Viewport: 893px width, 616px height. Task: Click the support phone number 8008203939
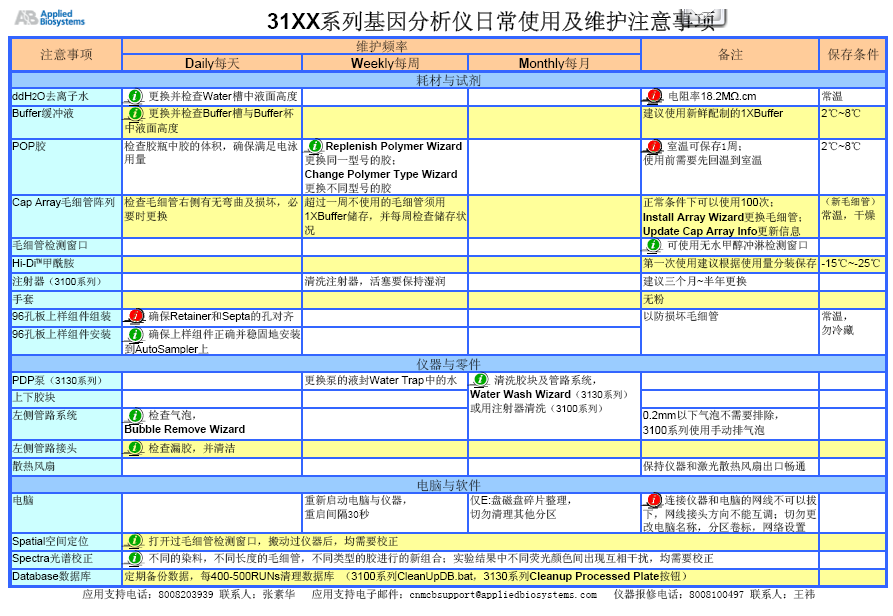point(186,594)
